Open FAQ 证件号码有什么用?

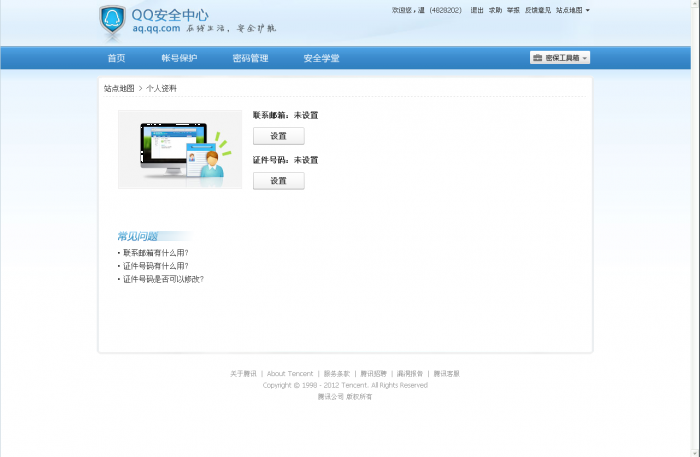point(155,266)
